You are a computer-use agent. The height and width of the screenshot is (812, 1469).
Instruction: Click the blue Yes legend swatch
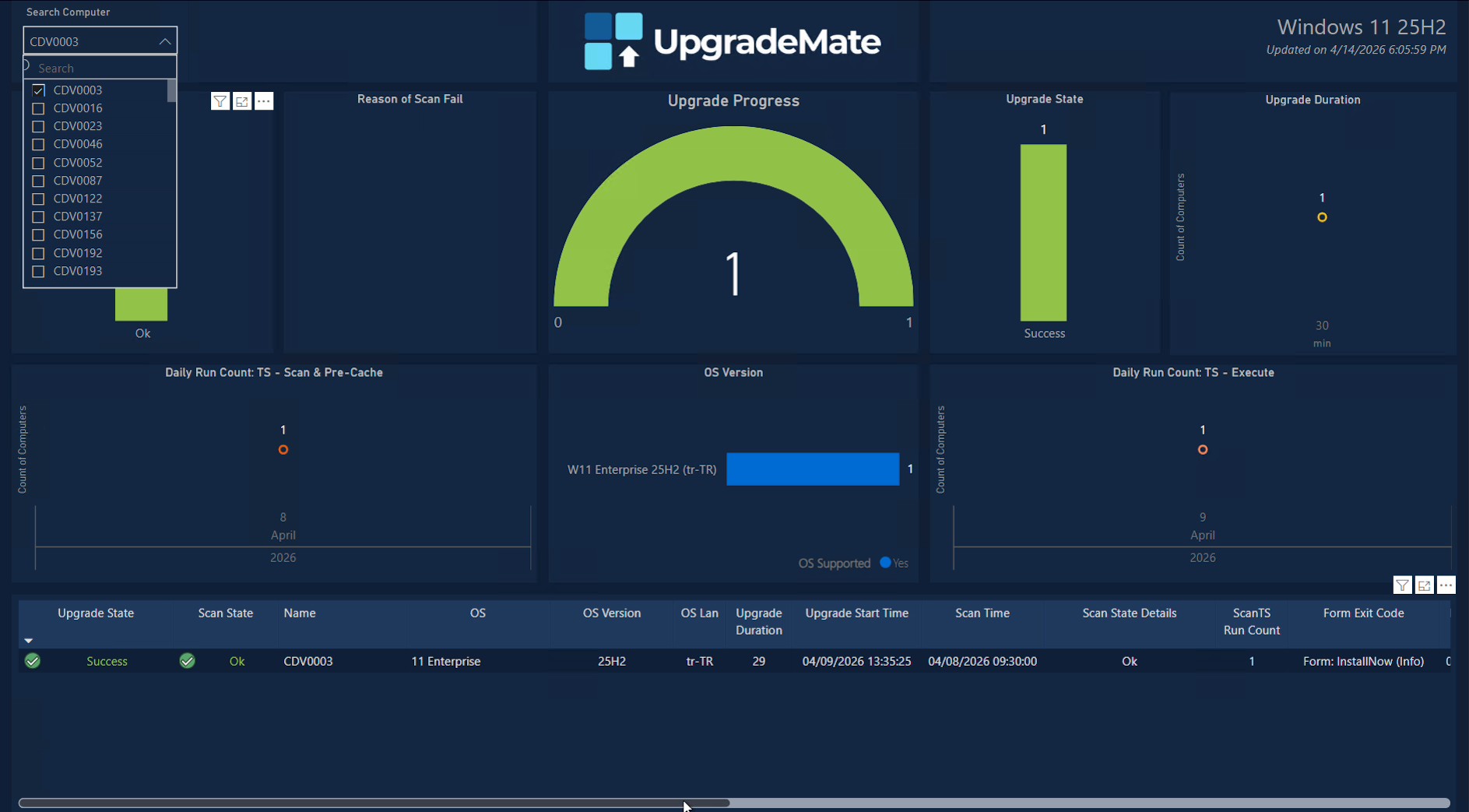coord(885,562)
